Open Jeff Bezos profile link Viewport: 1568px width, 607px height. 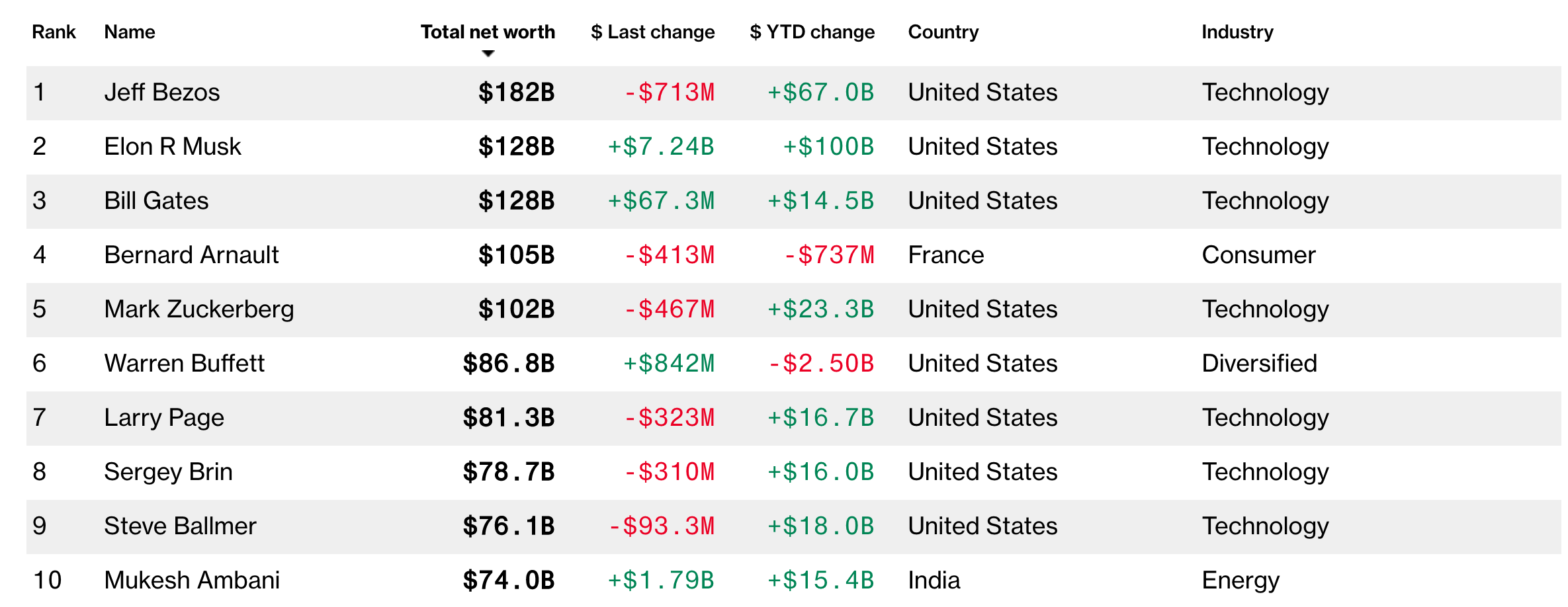pyautogui.click(x=162, y=93)
